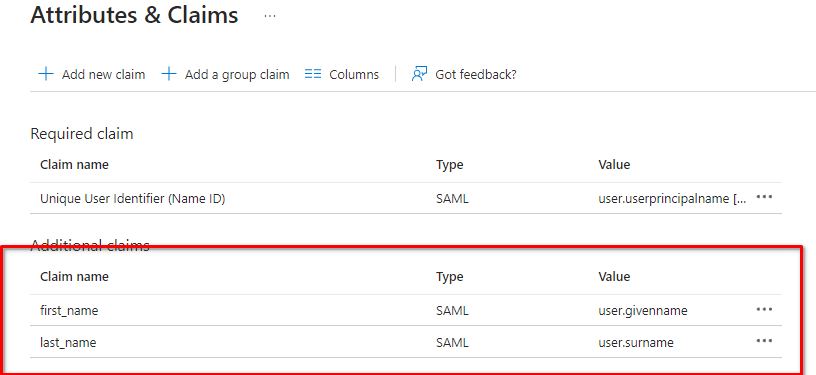This screenshot has width=816, height=375.
Task: Click the Required claim section heading
Action: tap(82, 134)
